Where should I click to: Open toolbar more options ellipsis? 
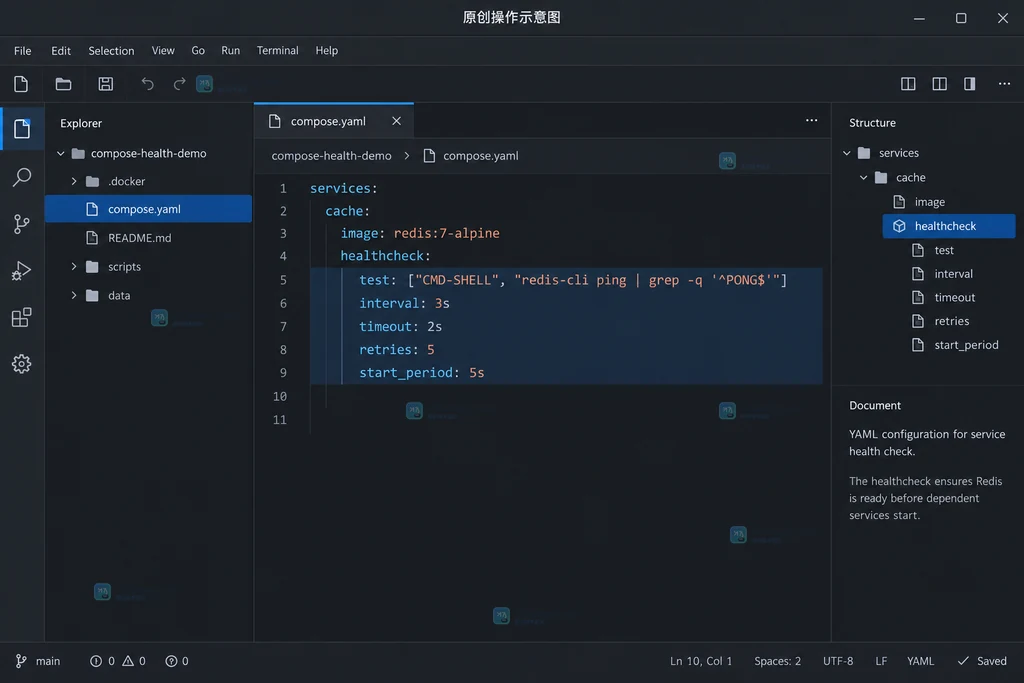coord(1004,84)
